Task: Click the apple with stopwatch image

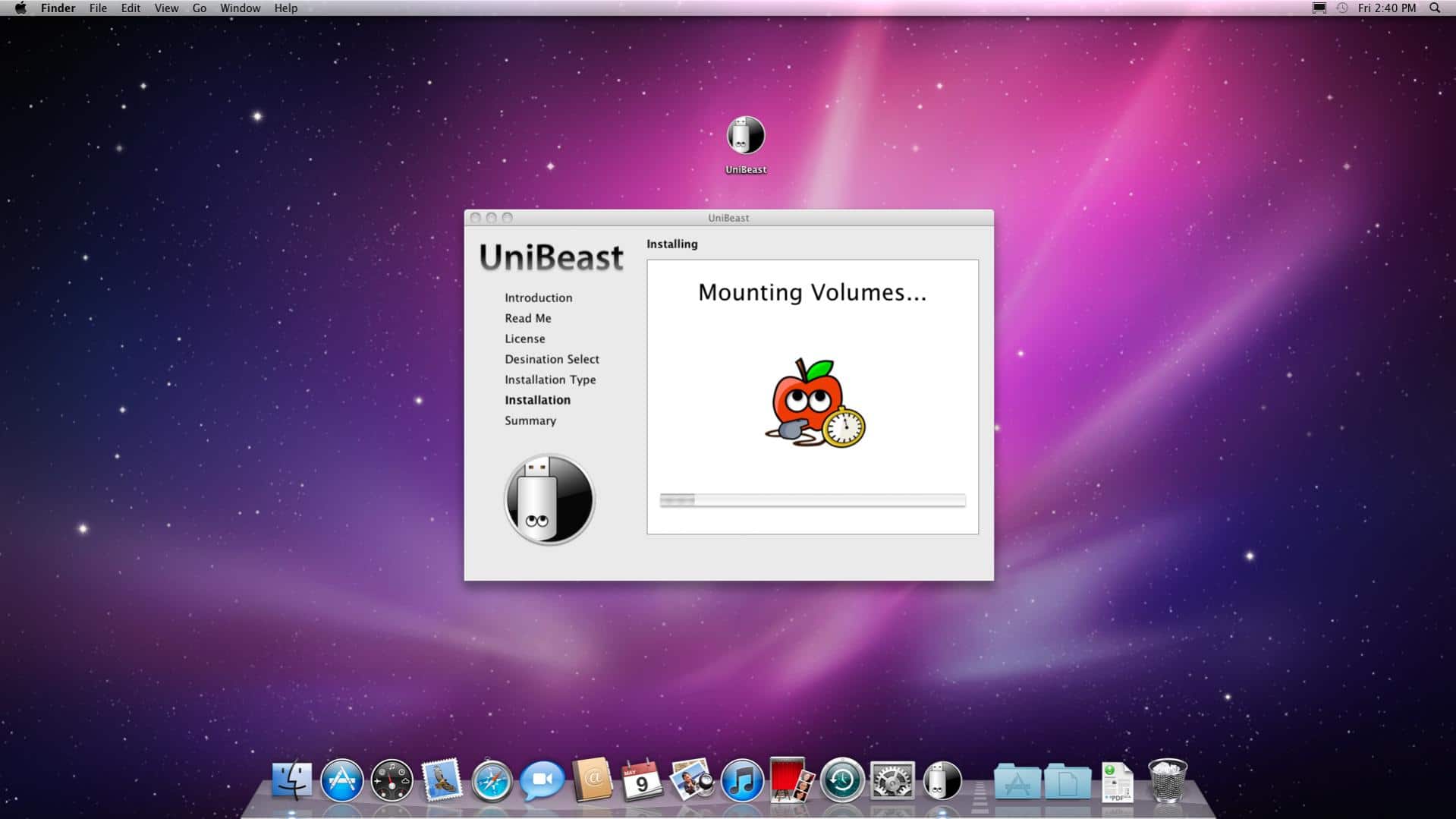Action: (x=814, y=403)
